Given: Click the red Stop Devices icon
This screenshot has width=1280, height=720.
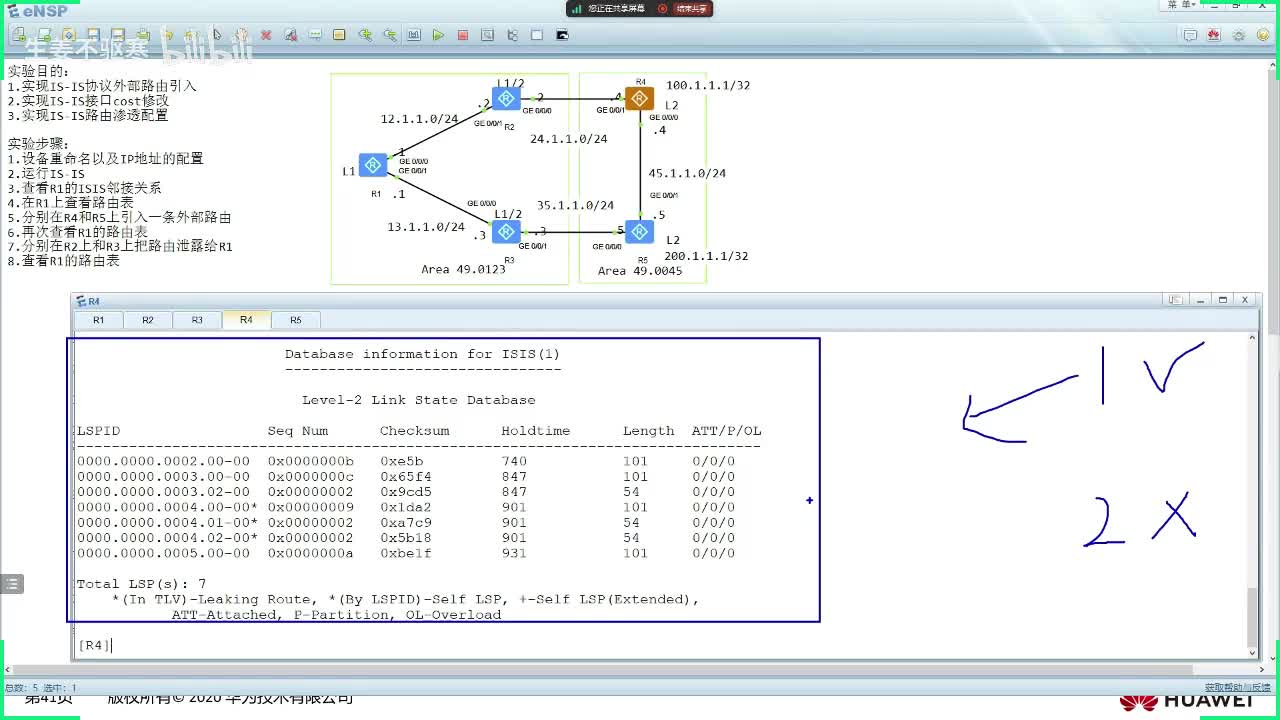Looking at the screenshot, I should tap(463, 35).
